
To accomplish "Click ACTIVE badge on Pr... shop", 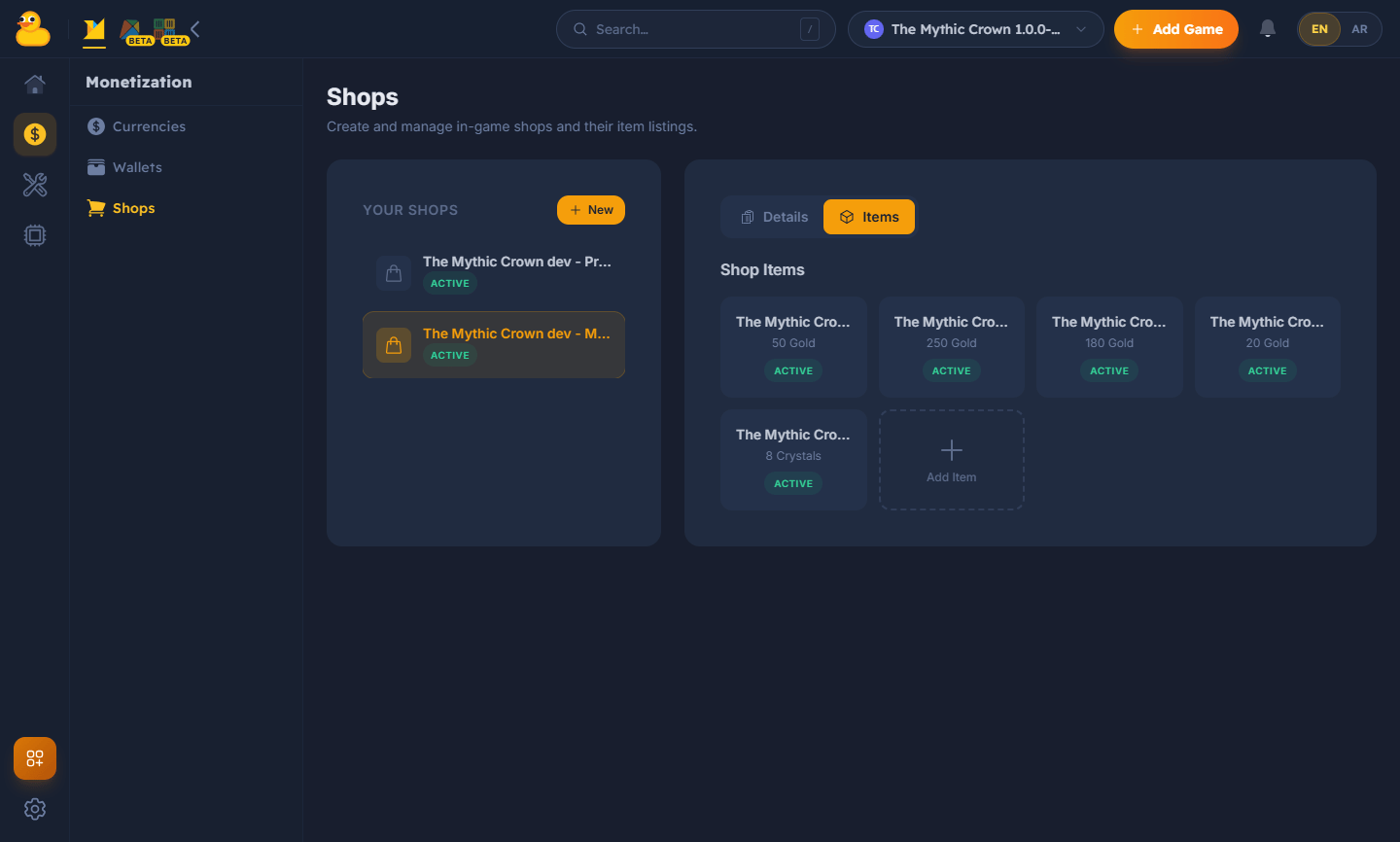I will click(x=450, y=284).
